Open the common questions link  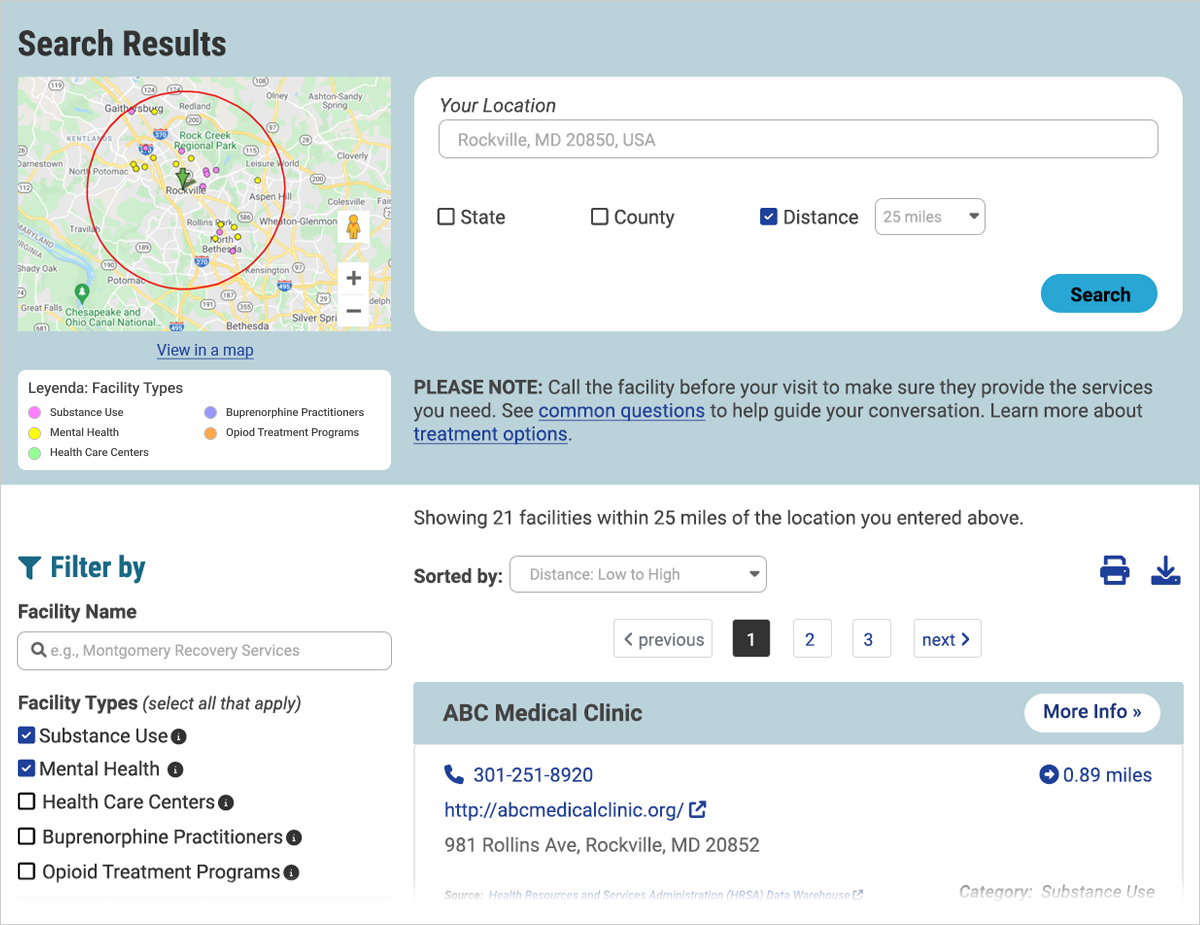pyautogui.click(x=621, y=410)
